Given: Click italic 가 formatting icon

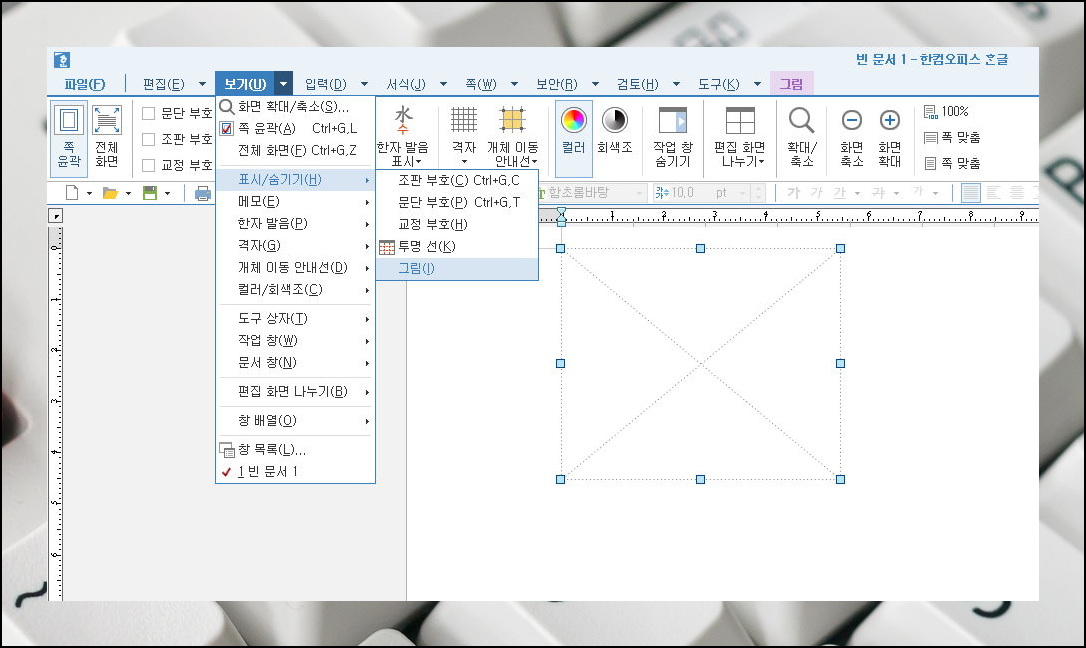Looking at the screenshot, I should coord(817,192).
